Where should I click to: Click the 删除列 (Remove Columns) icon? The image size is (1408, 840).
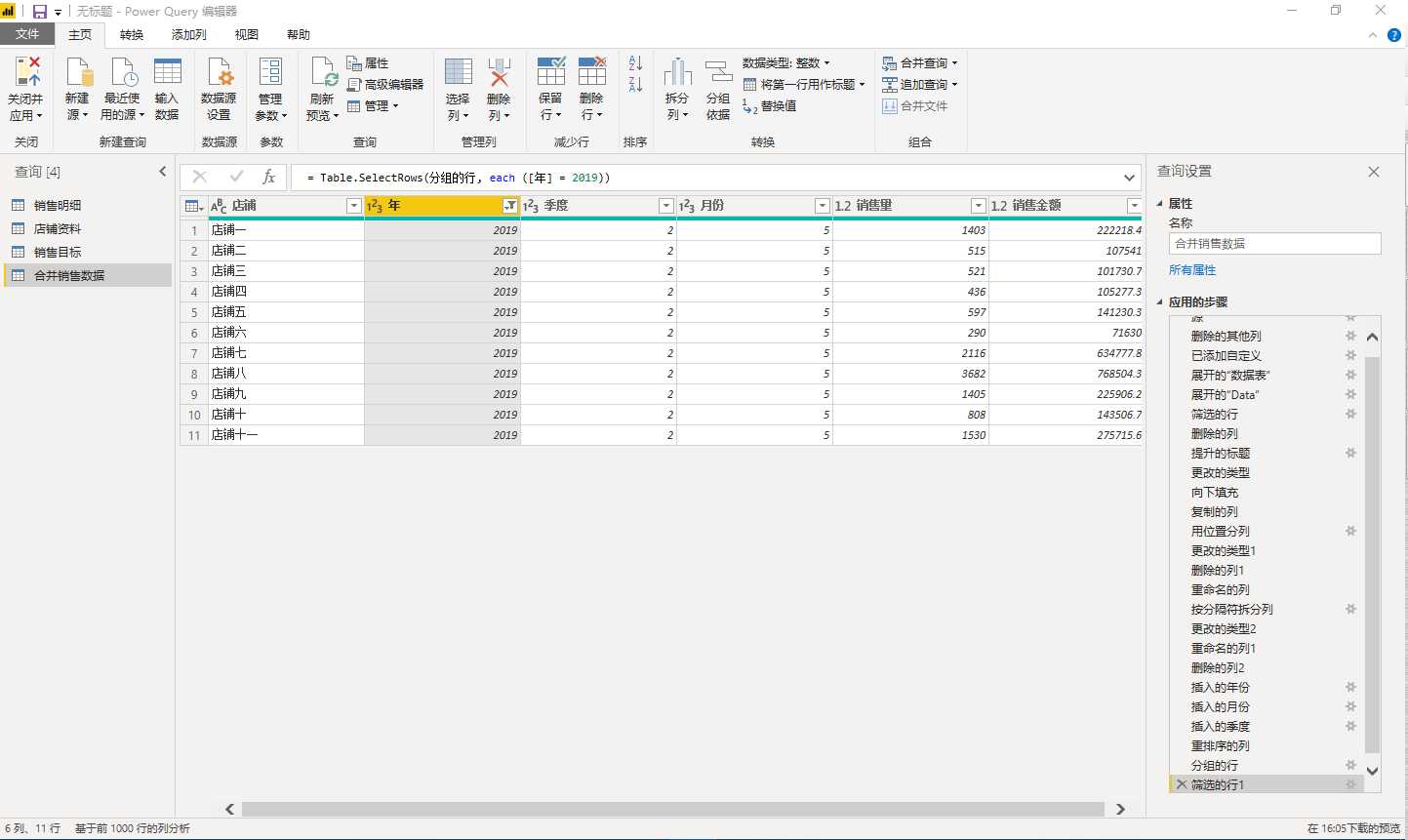point(499,71)
